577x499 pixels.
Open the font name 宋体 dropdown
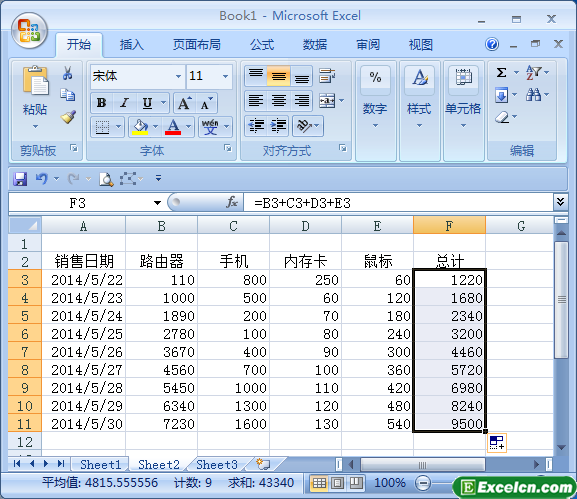(x=178, y=77)
